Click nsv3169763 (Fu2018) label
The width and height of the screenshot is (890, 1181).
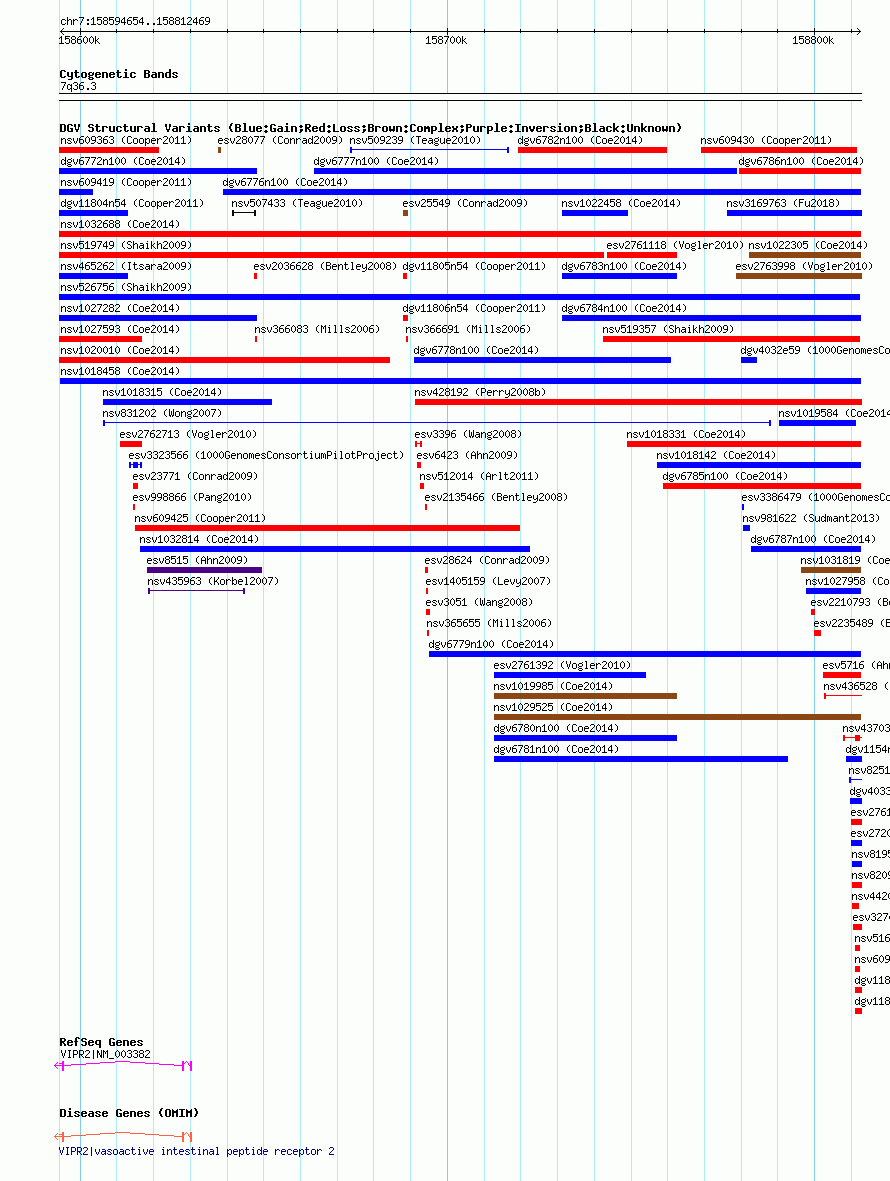coord(783,203)
